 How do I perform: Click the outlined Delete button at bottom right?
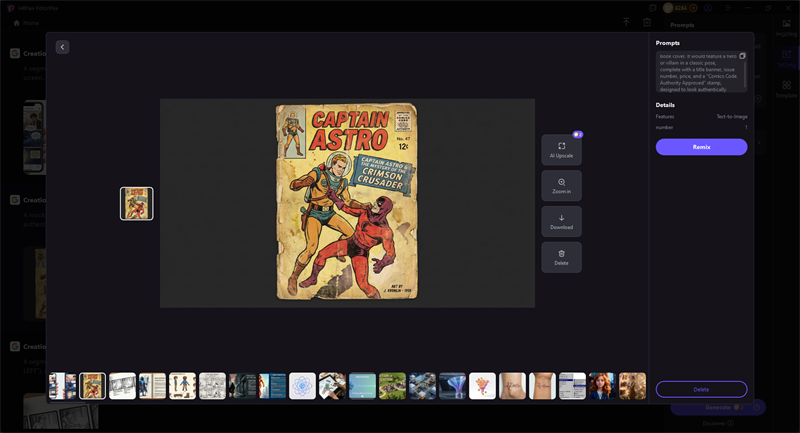click(701, 389)
